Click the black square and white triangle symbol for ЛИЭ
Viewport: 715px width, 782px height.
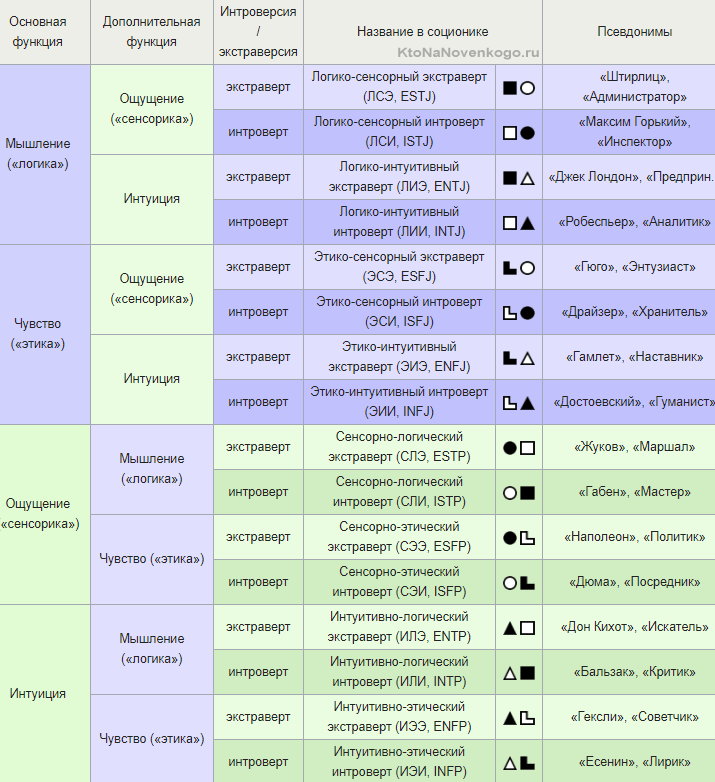click(519, 178)
